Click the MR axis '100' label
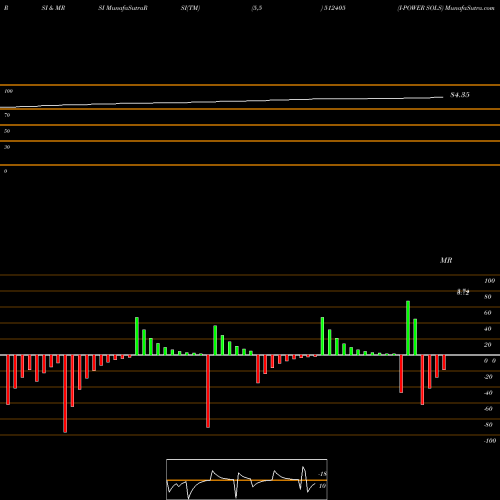500x500 pixels. (x=490, y=281)
